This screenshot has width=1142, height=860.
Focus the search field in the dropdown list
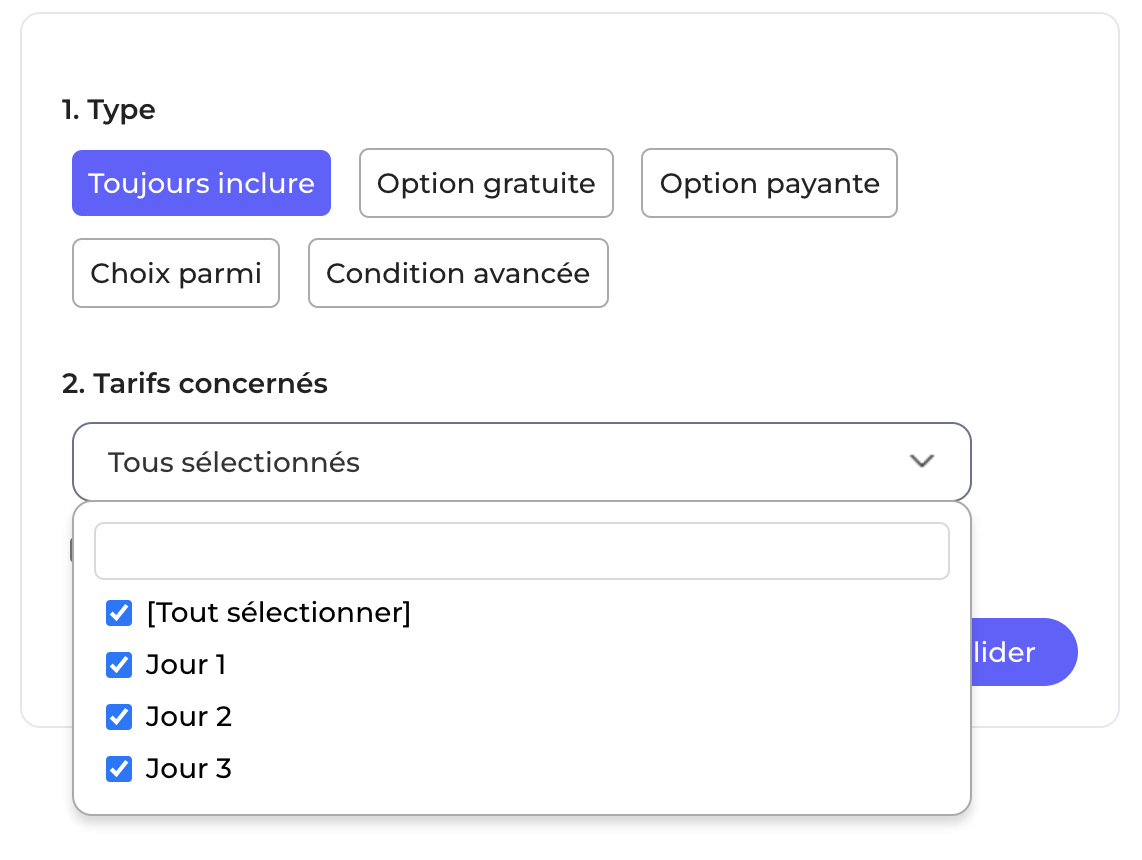(521, 551)
